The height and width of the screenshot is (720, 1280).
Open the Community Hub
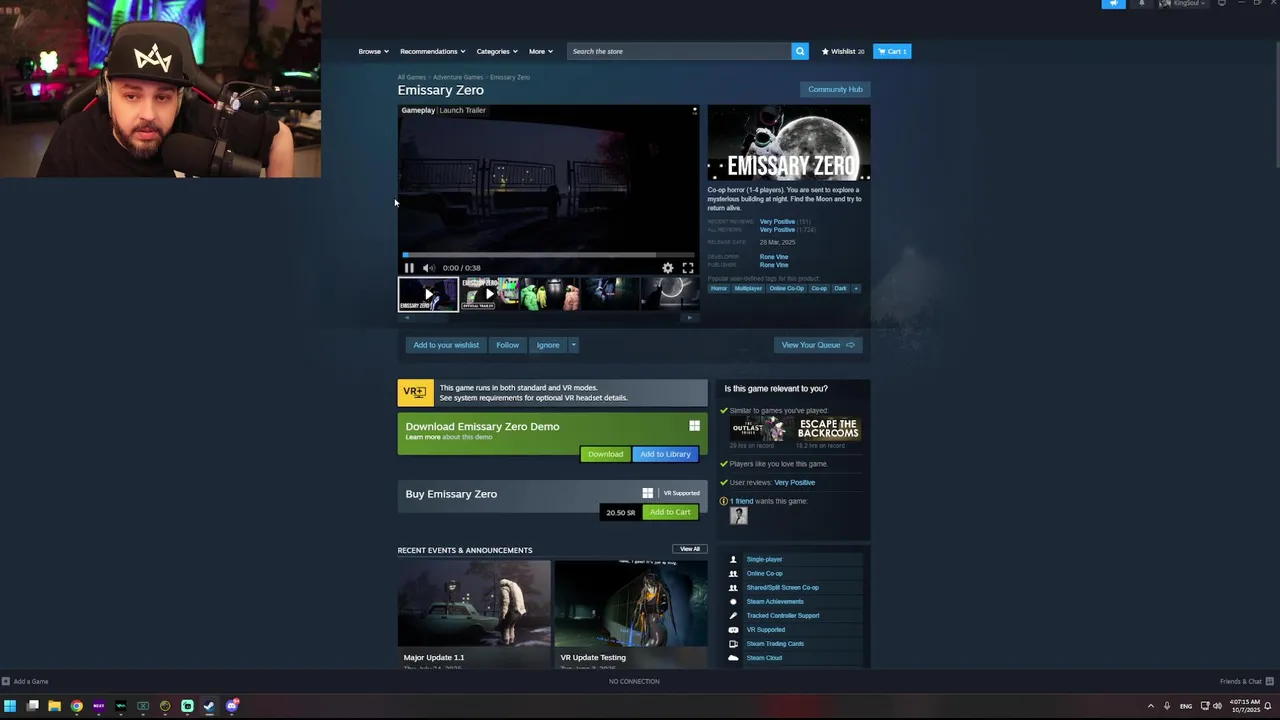click(835, 89)
